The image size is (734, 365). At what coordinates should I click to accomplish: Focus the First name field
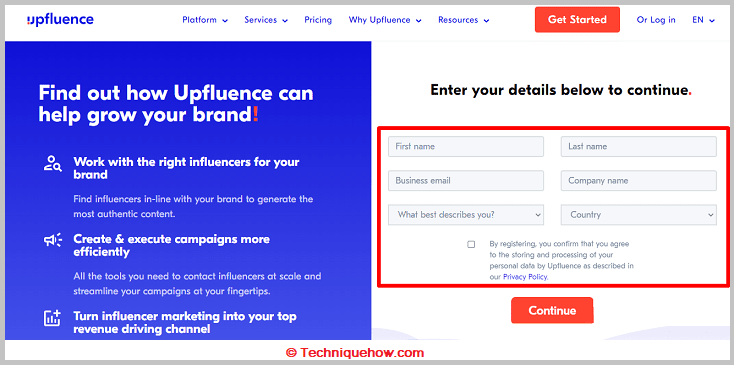click(x=466, y=146)
